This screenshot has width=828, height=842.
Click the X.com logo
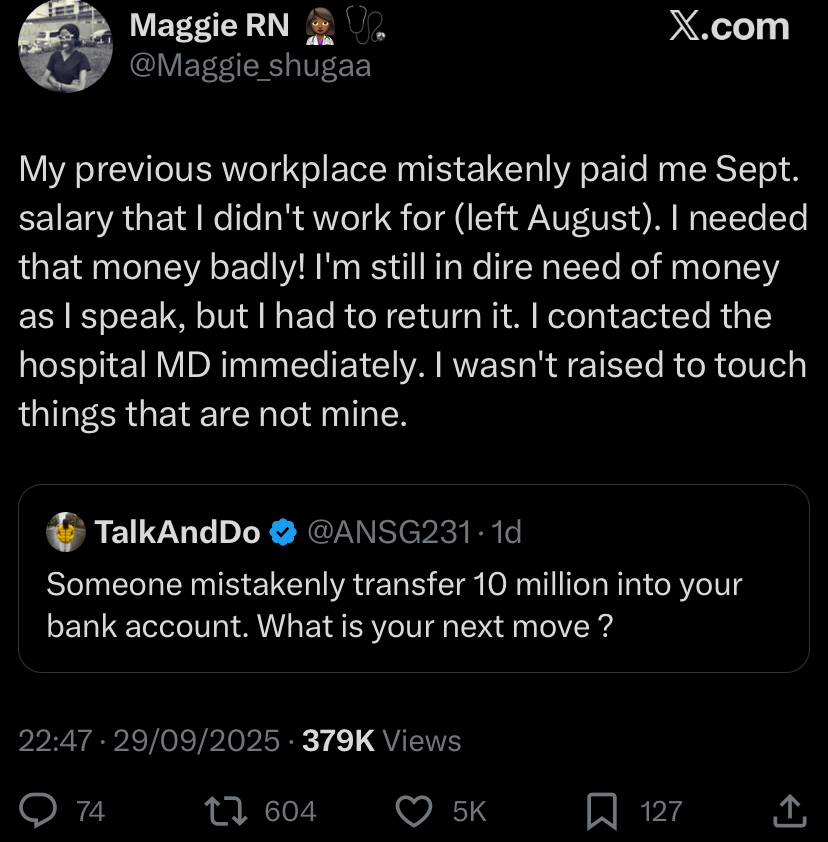click(x=728, y=27)
